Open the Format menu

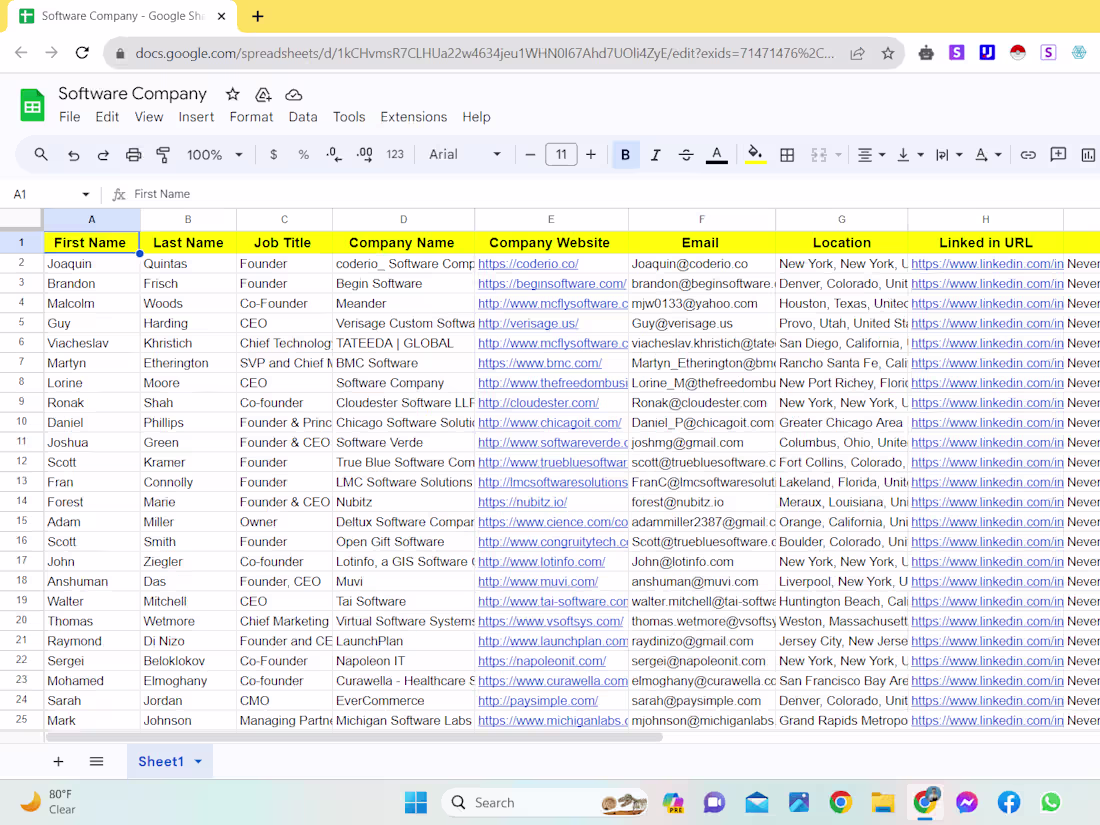point(251,116)
